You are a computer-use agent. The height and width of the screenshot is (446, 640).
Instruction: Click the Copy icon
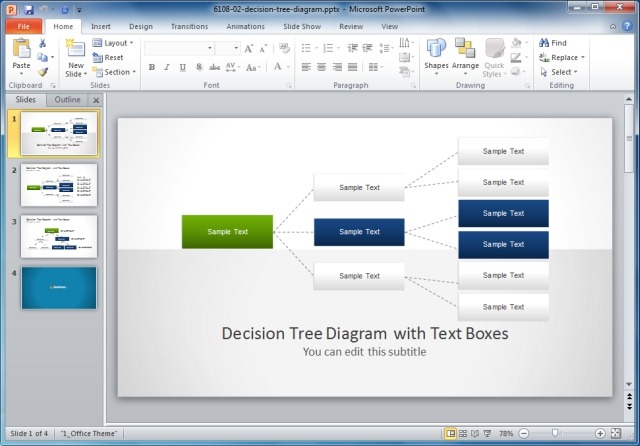click(x=42, y=57)
